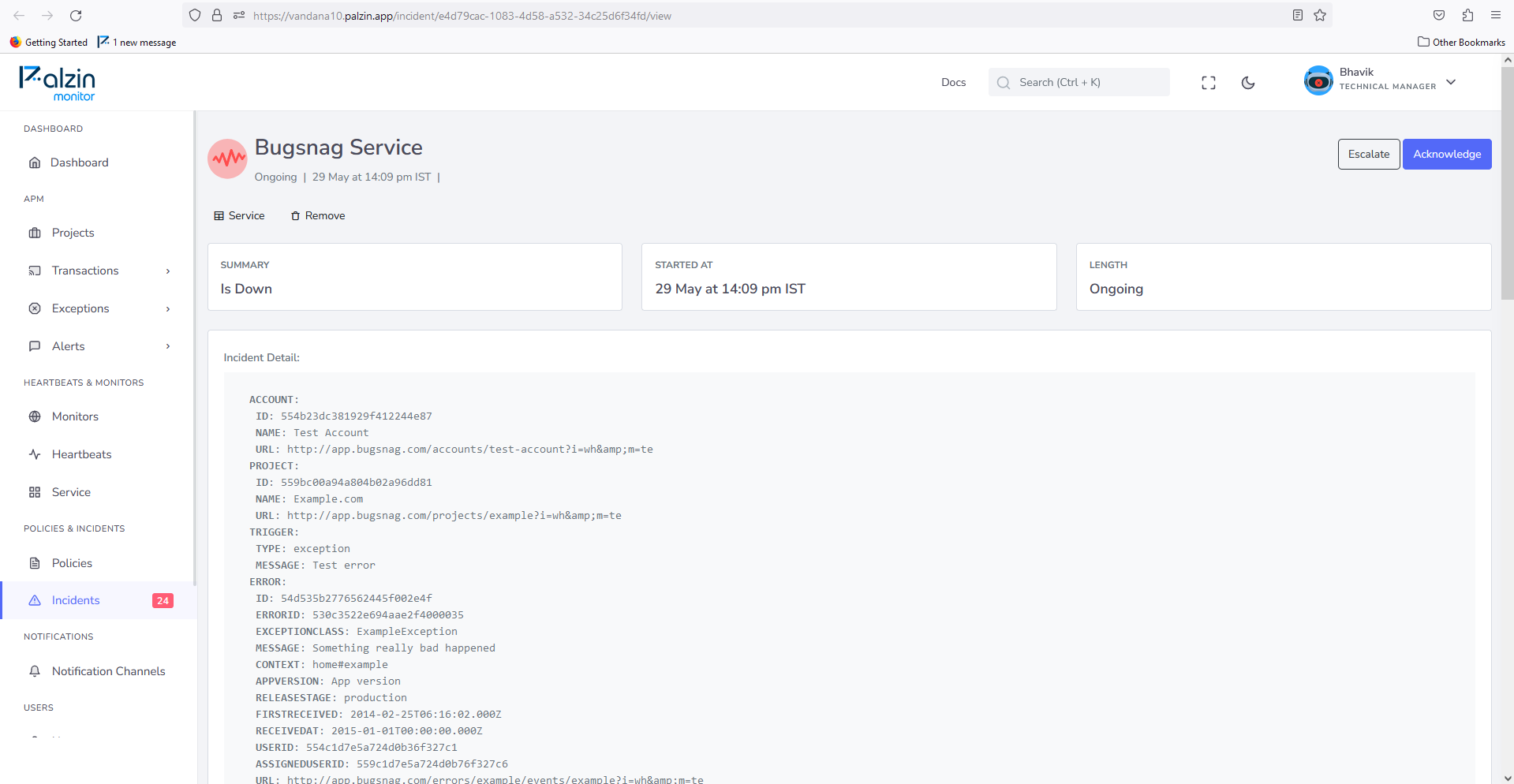Image resolution: width=1514 pixels, height=784 pixels.
Task: Click the Alerts message icon
Action: point(35,346)
